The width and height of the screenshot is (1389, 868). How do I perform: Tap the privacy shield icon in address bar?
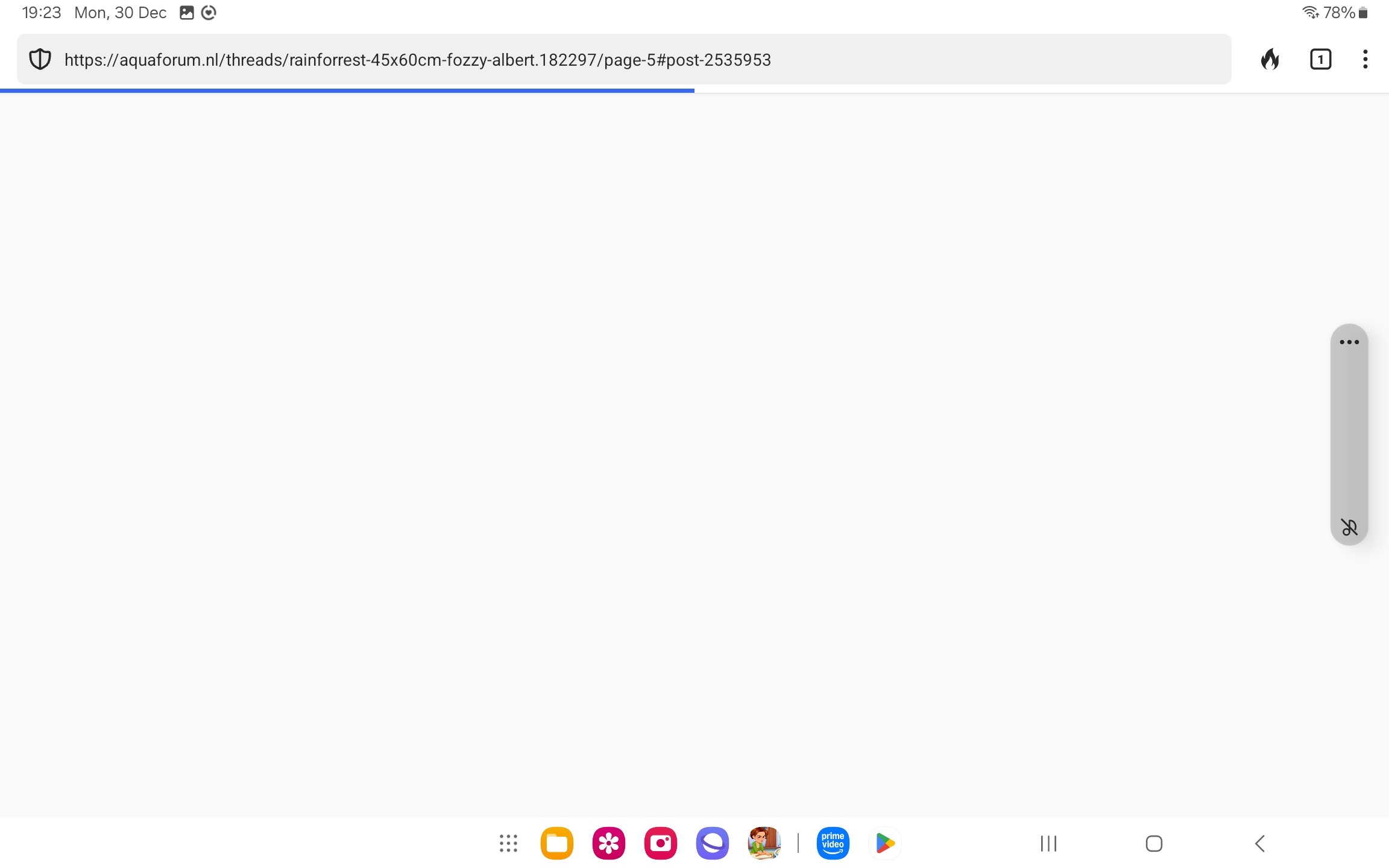coord(40,60)
